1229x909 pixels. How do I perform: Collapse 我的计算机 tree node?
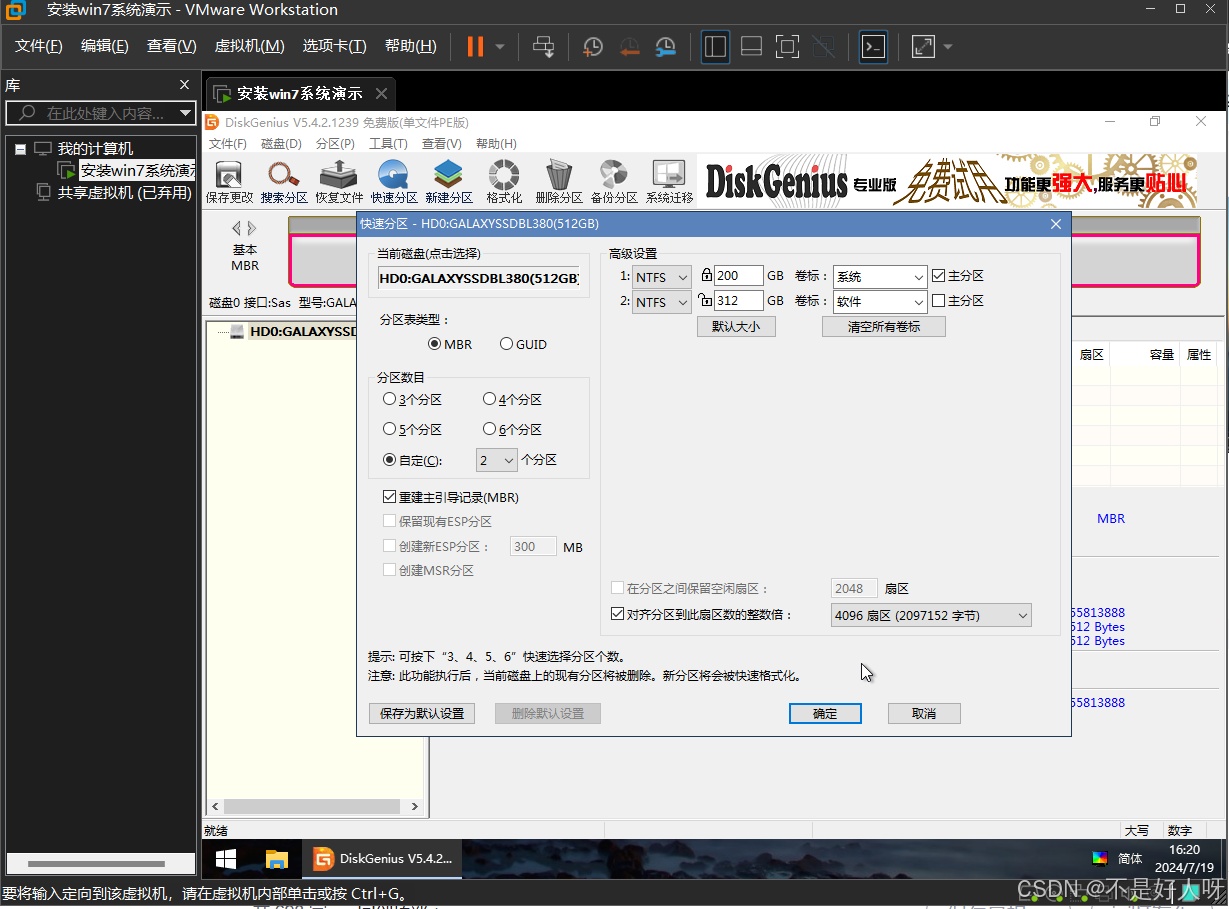pyautogui.click(x=20, y=149)
